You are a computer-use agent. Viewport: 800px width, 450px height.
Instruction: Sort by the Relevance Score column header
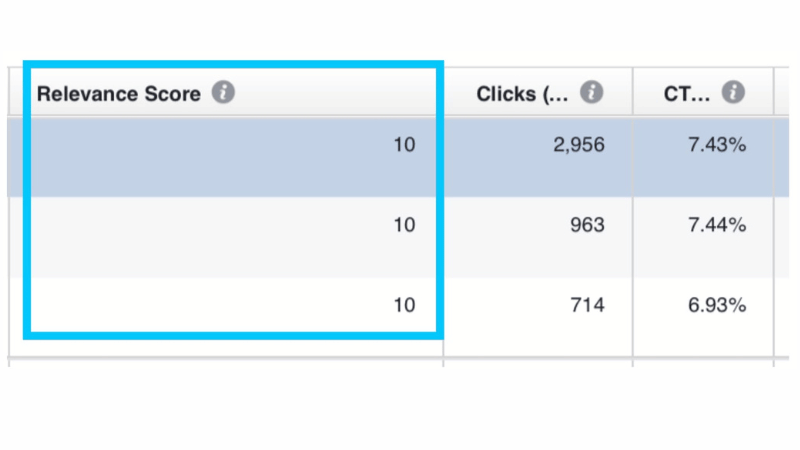click(119, 94)
